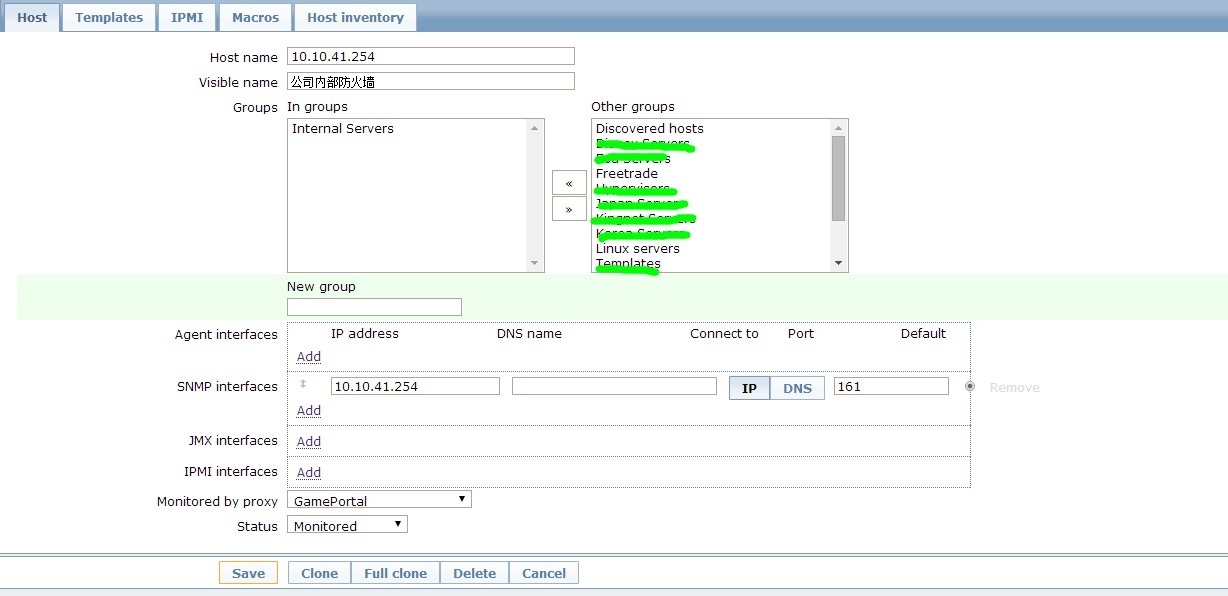Move a group using the » arrow button

click(568, 208)
